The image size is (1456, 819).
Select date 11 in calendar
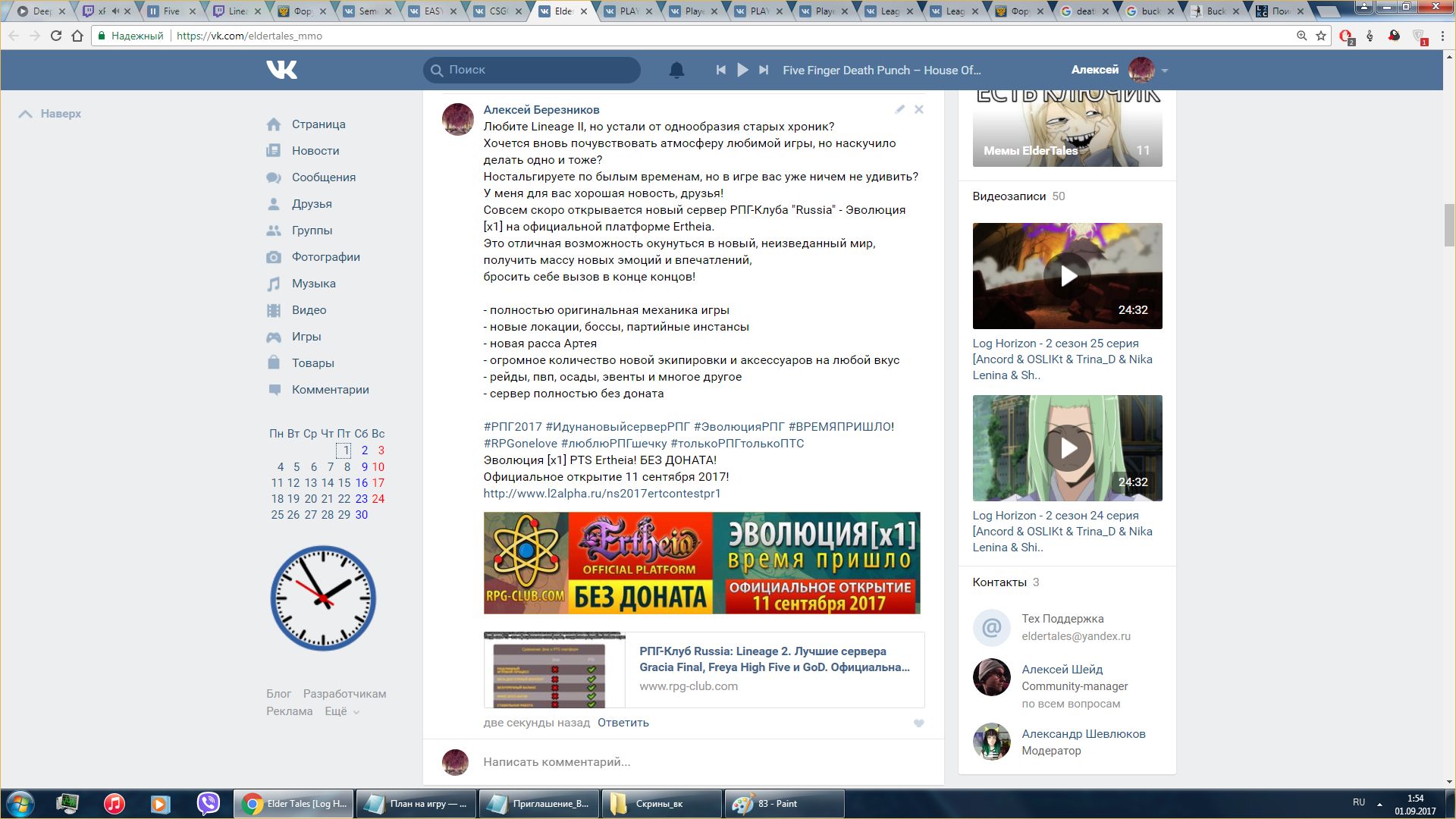click(277, 483)
